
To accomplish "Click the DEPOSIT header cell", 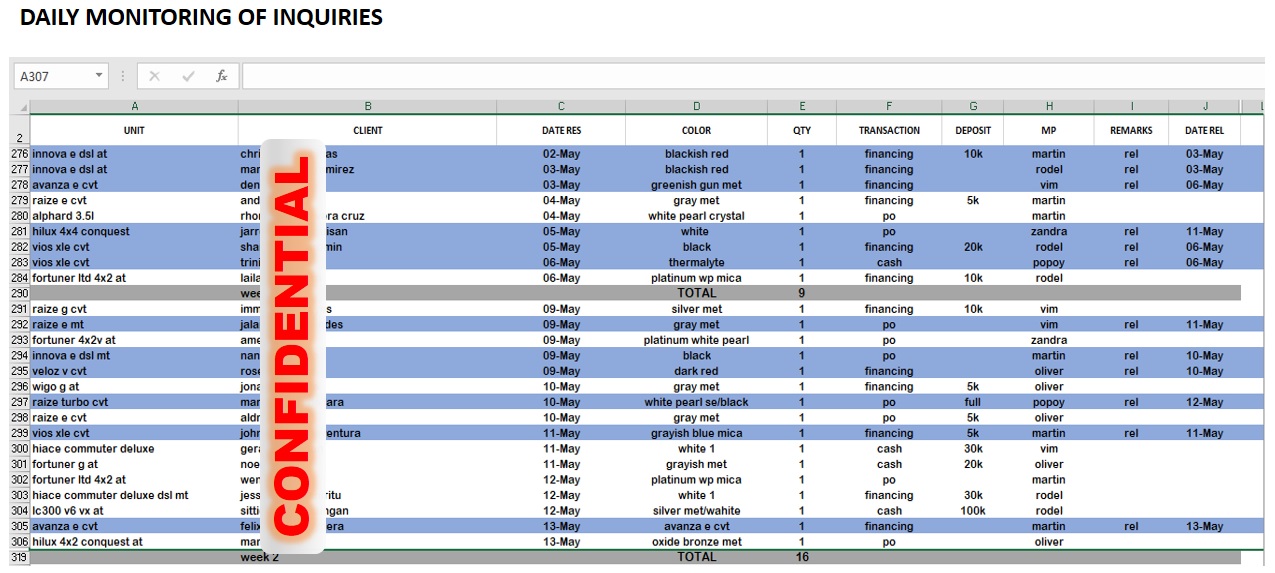I will coord(973,130).
